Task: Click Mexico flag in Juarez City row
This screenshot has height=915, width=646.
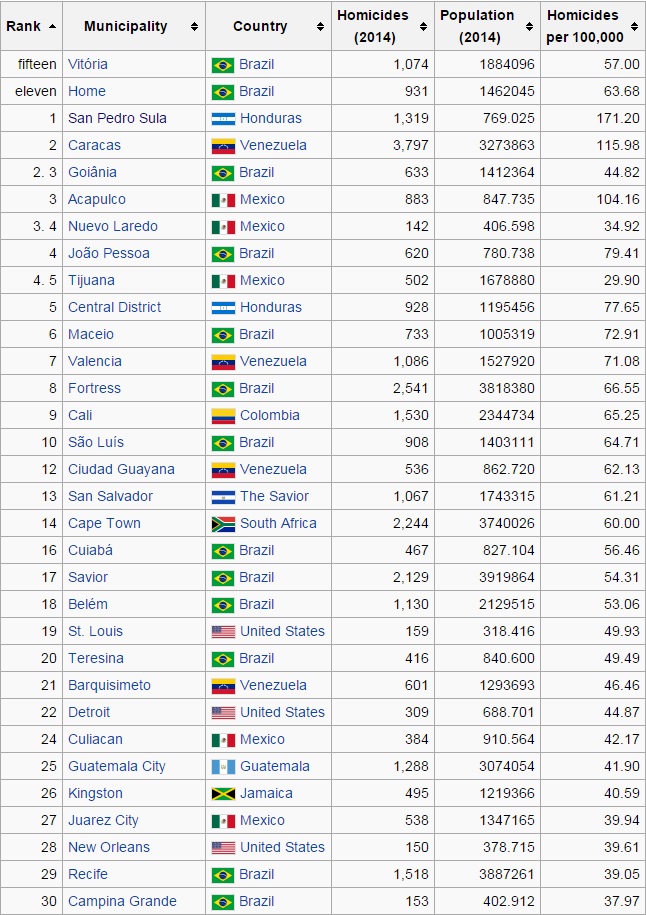Action: click(x=224, y=821)
